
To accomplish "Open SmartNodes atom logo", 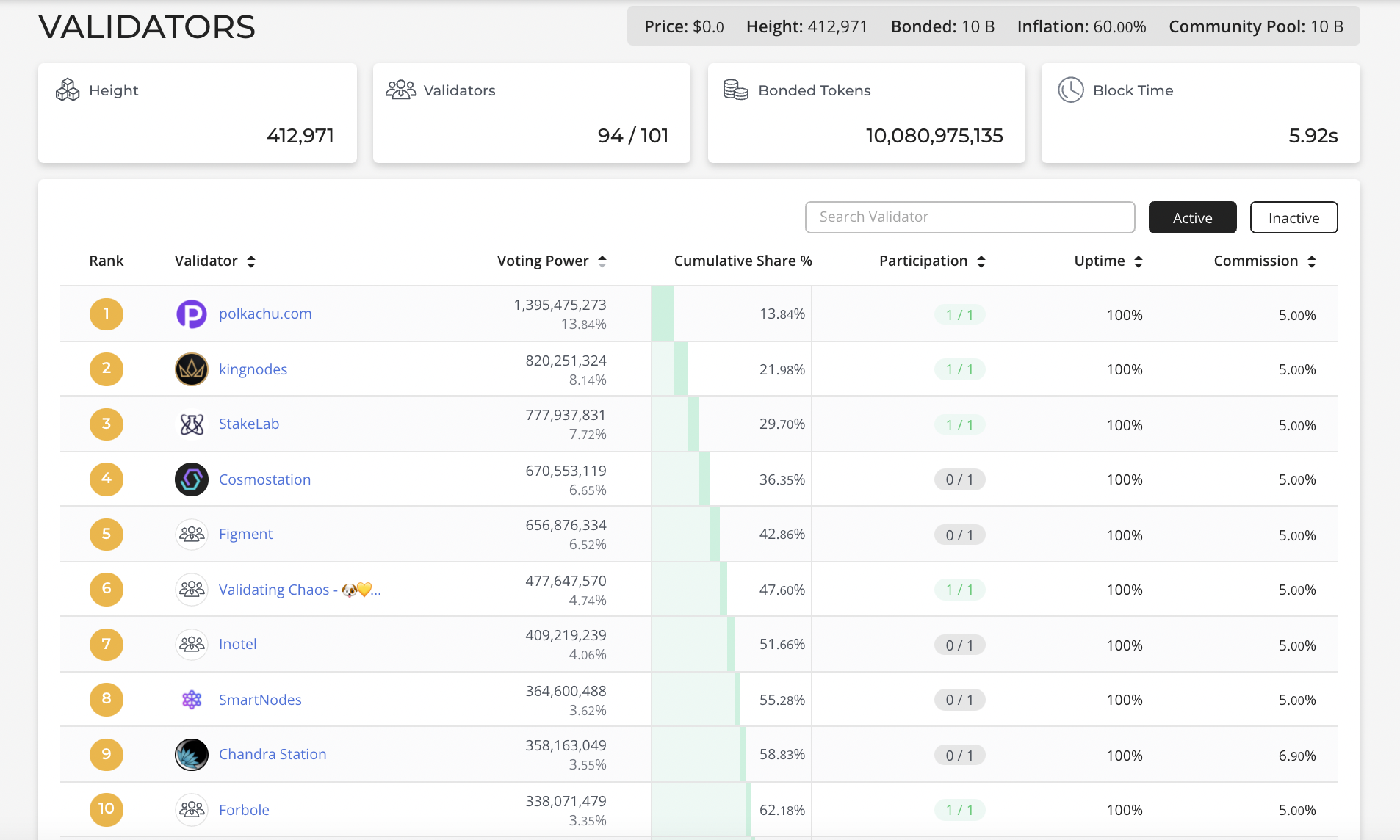I will click(192, 700).
